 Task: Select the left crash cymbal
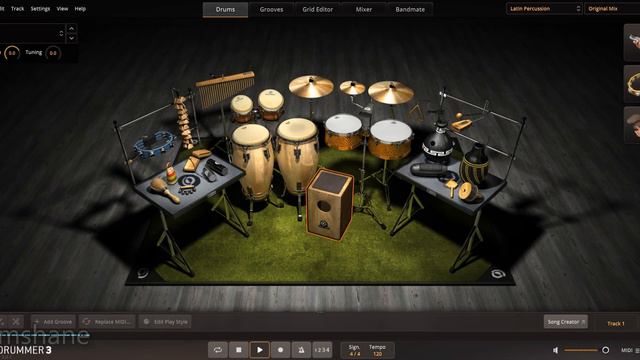[311, 87]
